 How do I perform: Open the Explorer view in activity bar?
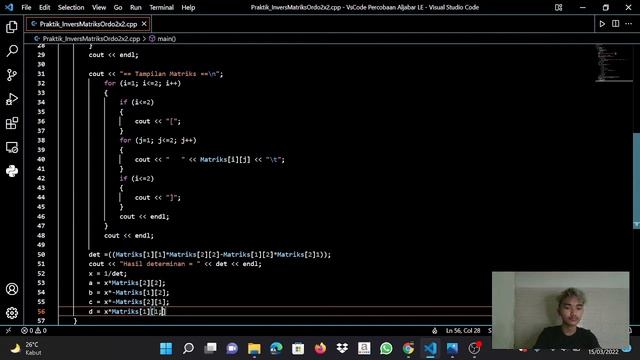click(12, 27)
